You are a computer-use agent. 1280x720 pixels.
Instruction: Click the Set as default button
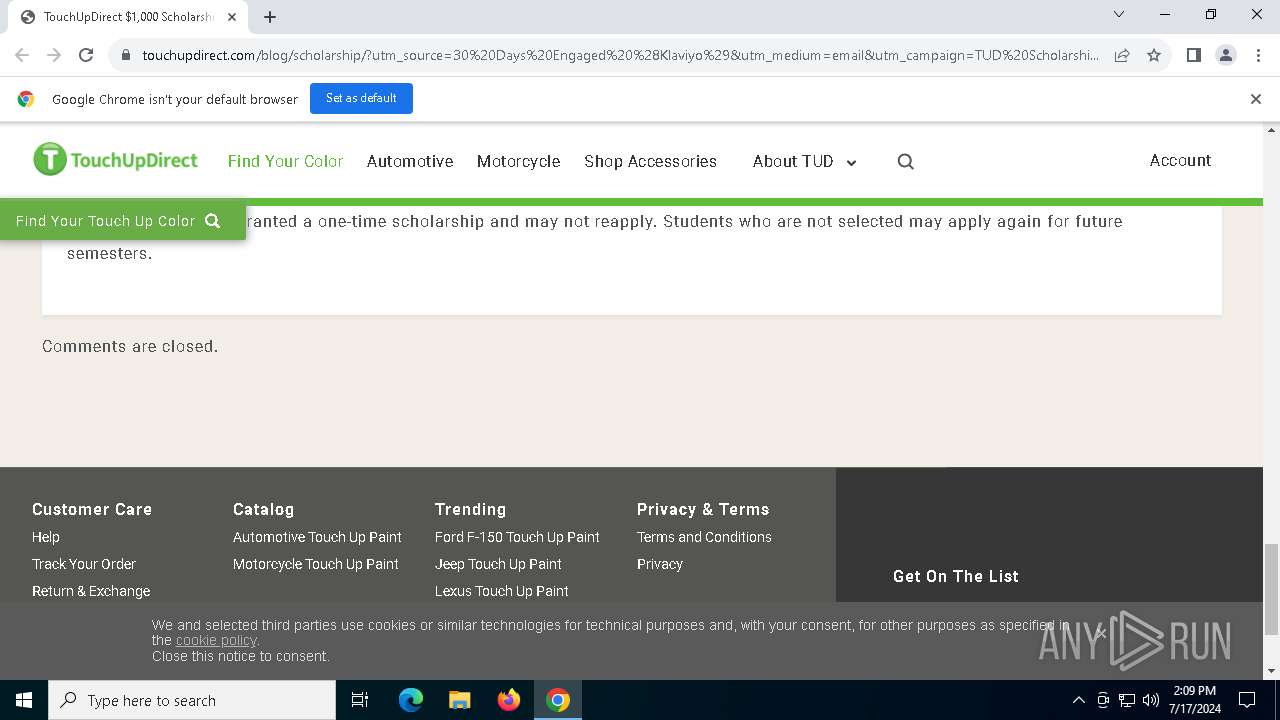point(361,98)
